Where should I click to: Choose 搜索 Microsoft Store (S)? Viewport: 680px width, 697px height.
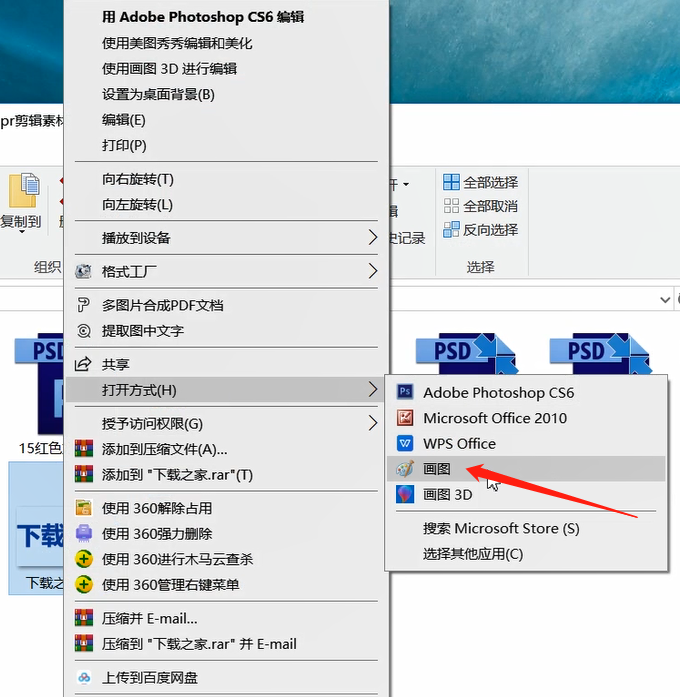[501, 529]
